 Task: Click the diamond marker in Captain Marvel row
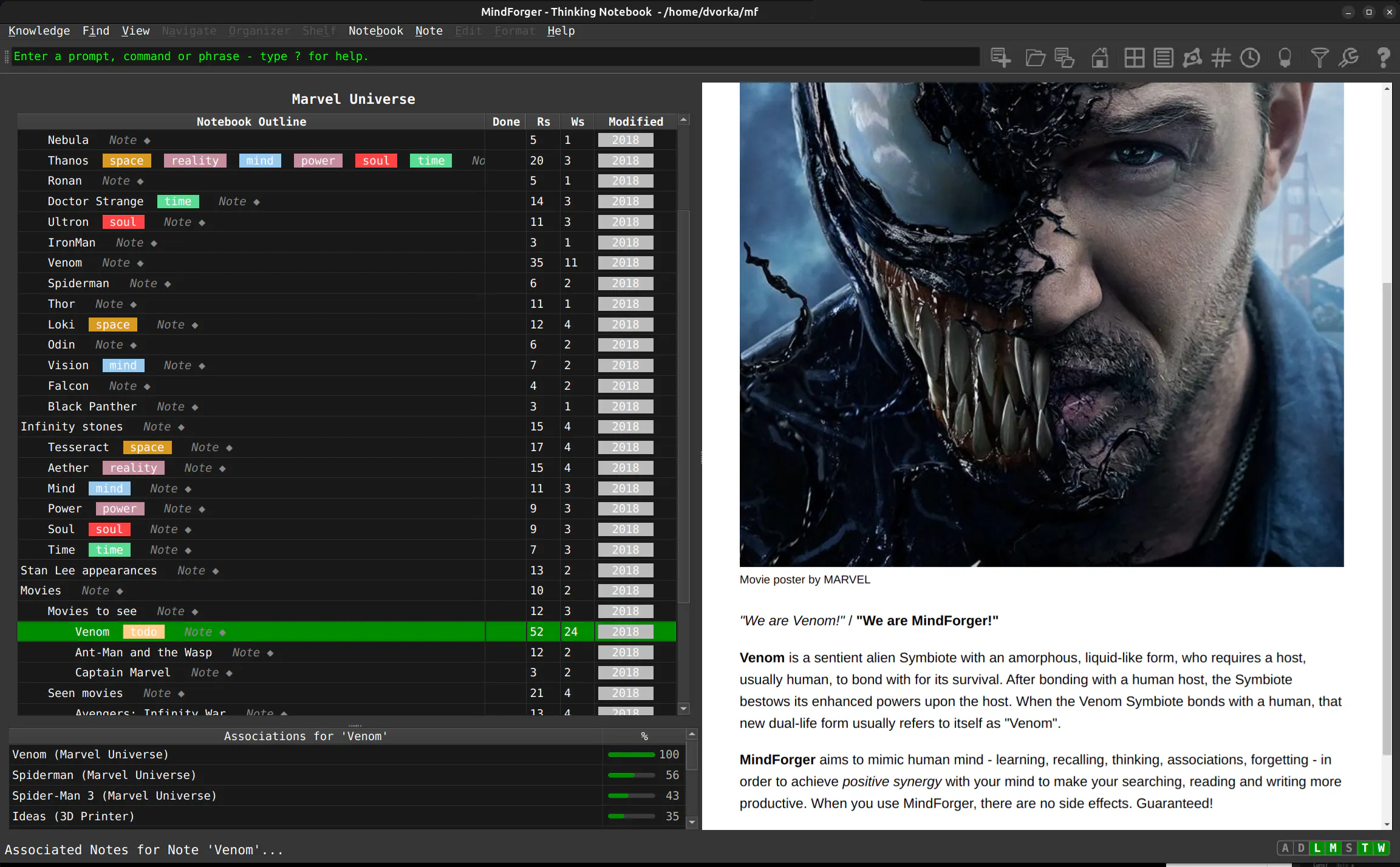click(x=229, y=673)
